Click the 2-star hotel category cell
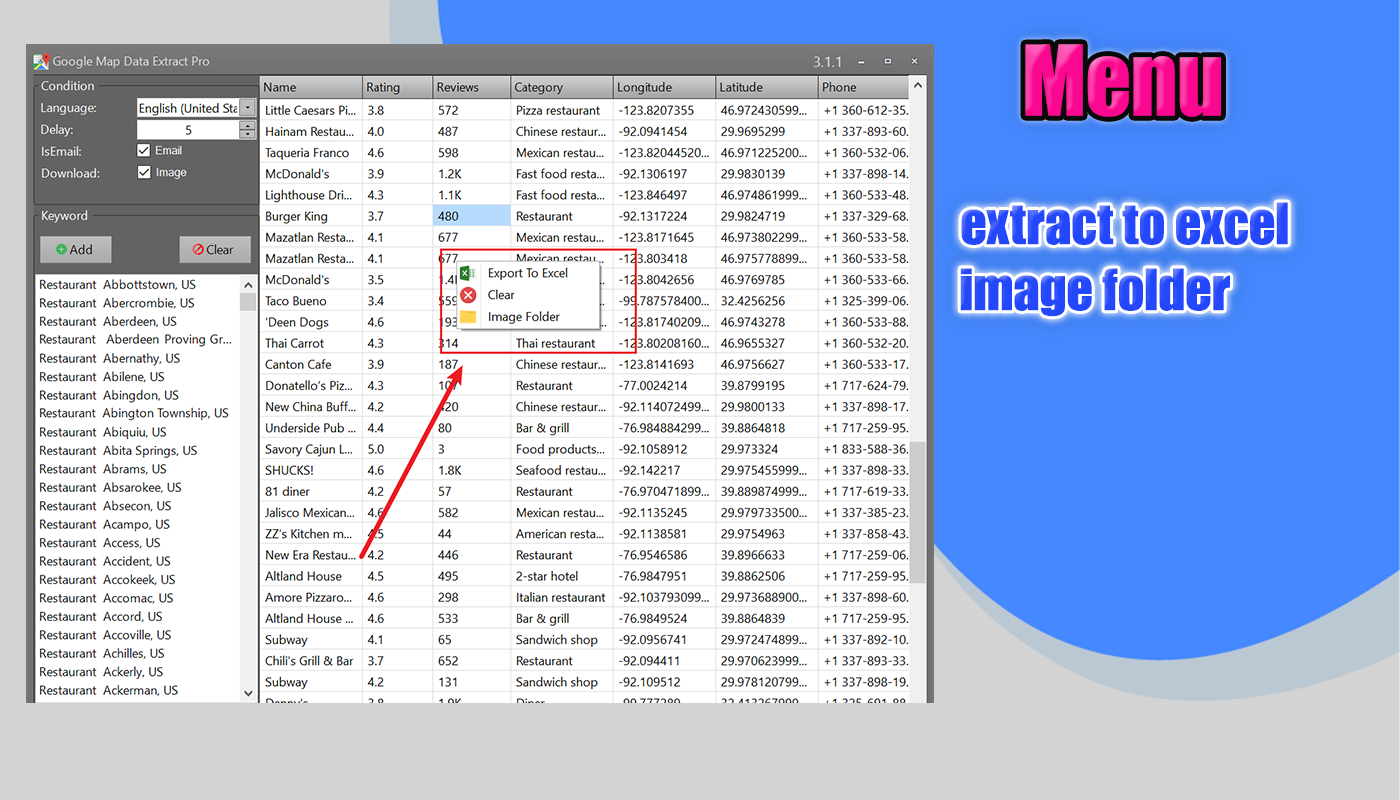The image size is (1400, 800). [x=562, y=576]
